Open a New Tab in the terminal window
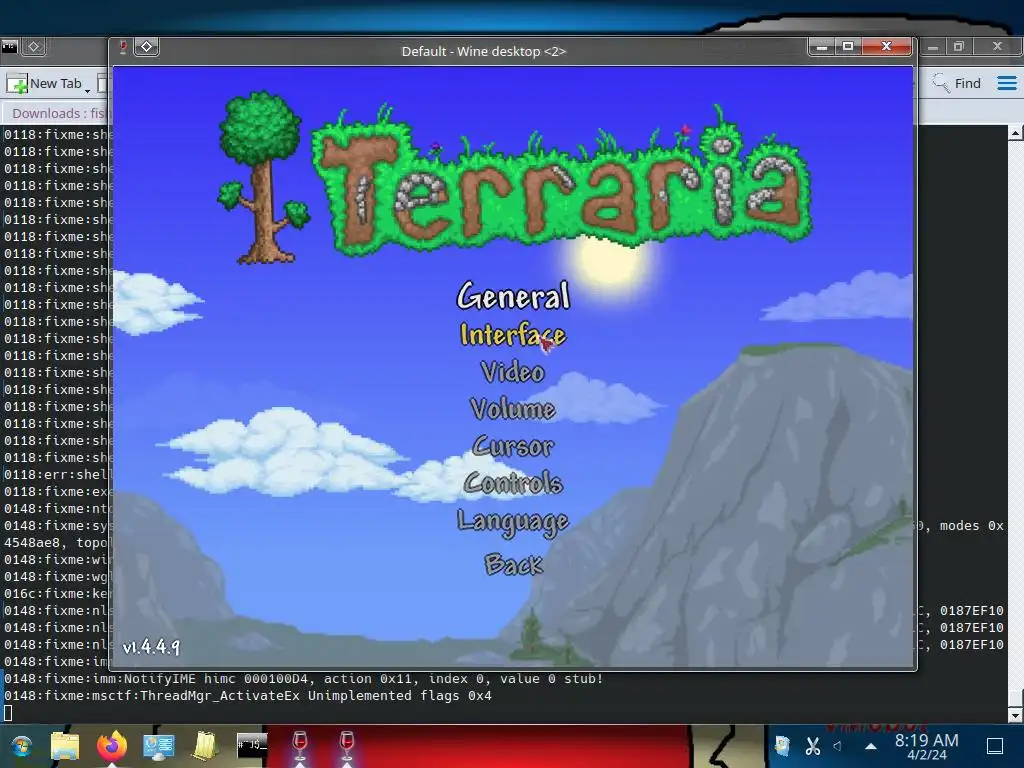Viewport: 1024px width, 768px height. pos(44,84)
